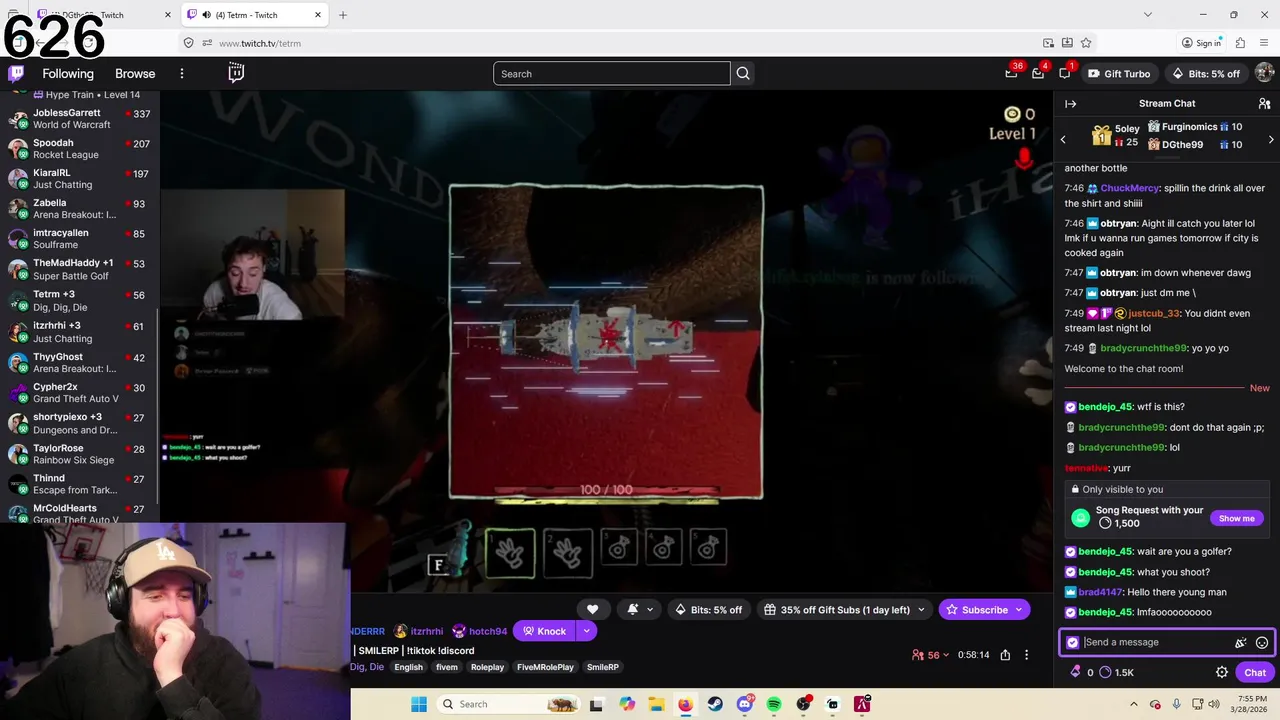Screen dimensions: 1280x720
Task: Show previous gift leaderboard entry
Action: (x=1063, y=139)
